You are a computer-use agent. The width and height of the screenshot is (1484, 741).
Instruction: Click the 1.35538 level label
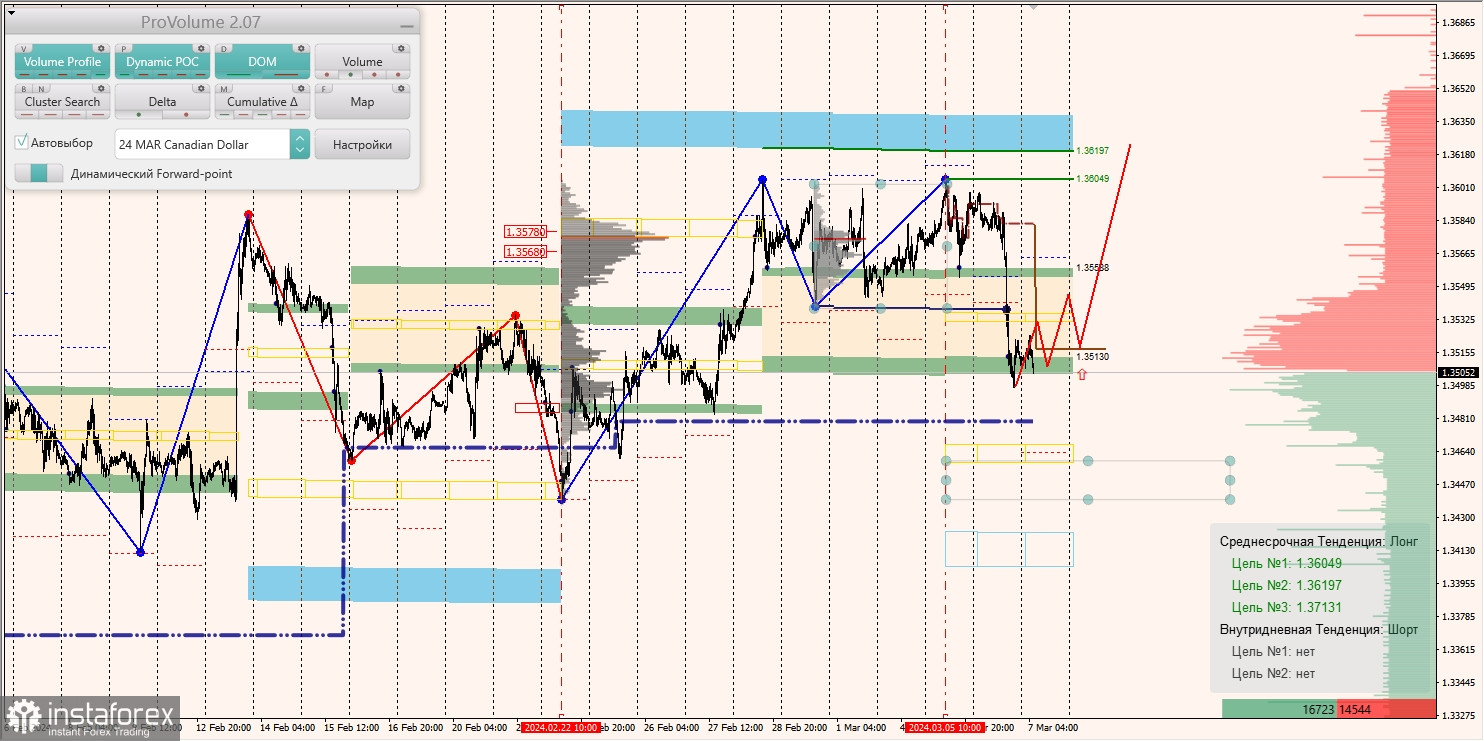(1092, 268)
